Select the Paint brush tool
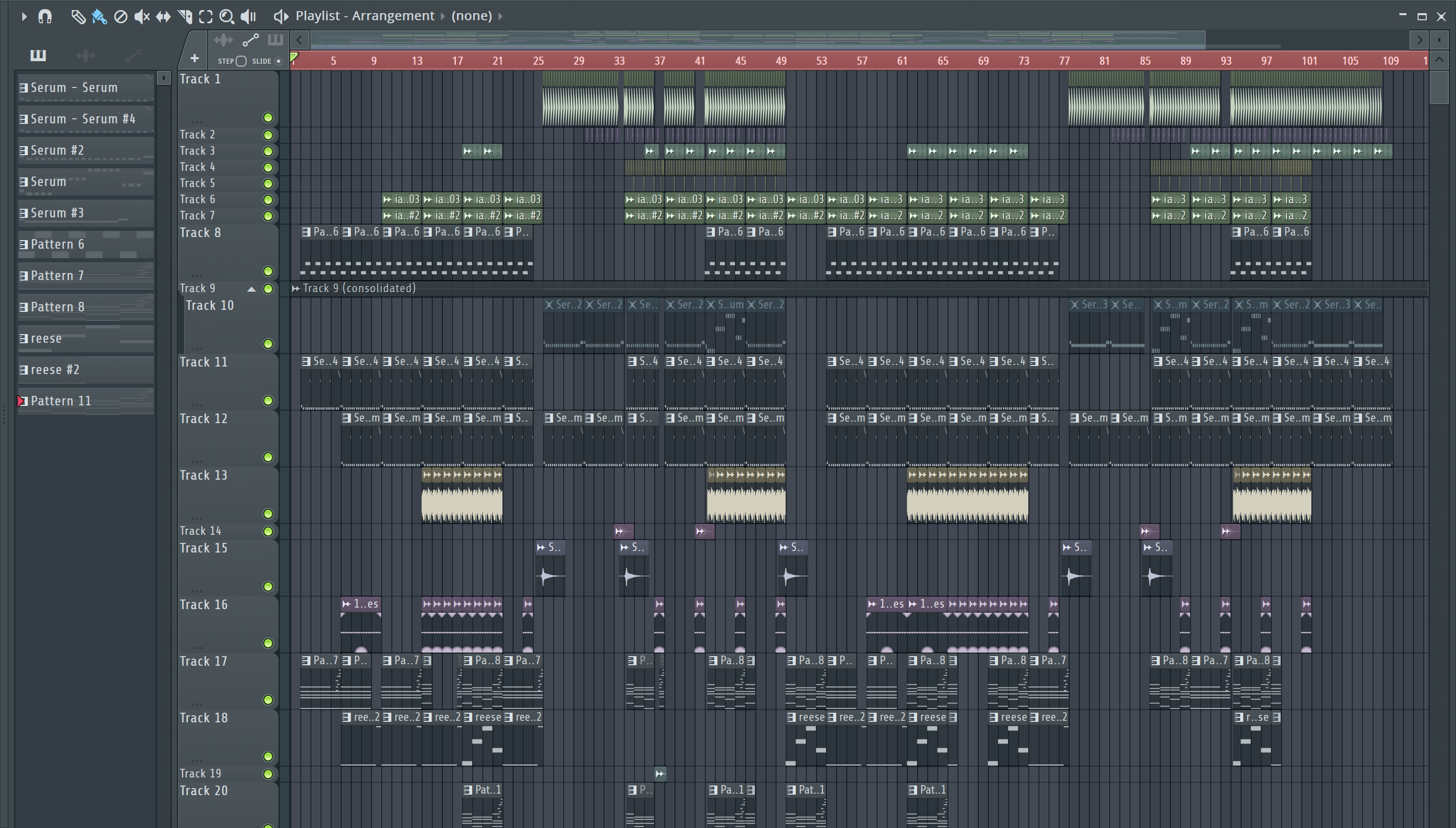This screenshot has width=1456, height=828. click(x=99, y=17)
